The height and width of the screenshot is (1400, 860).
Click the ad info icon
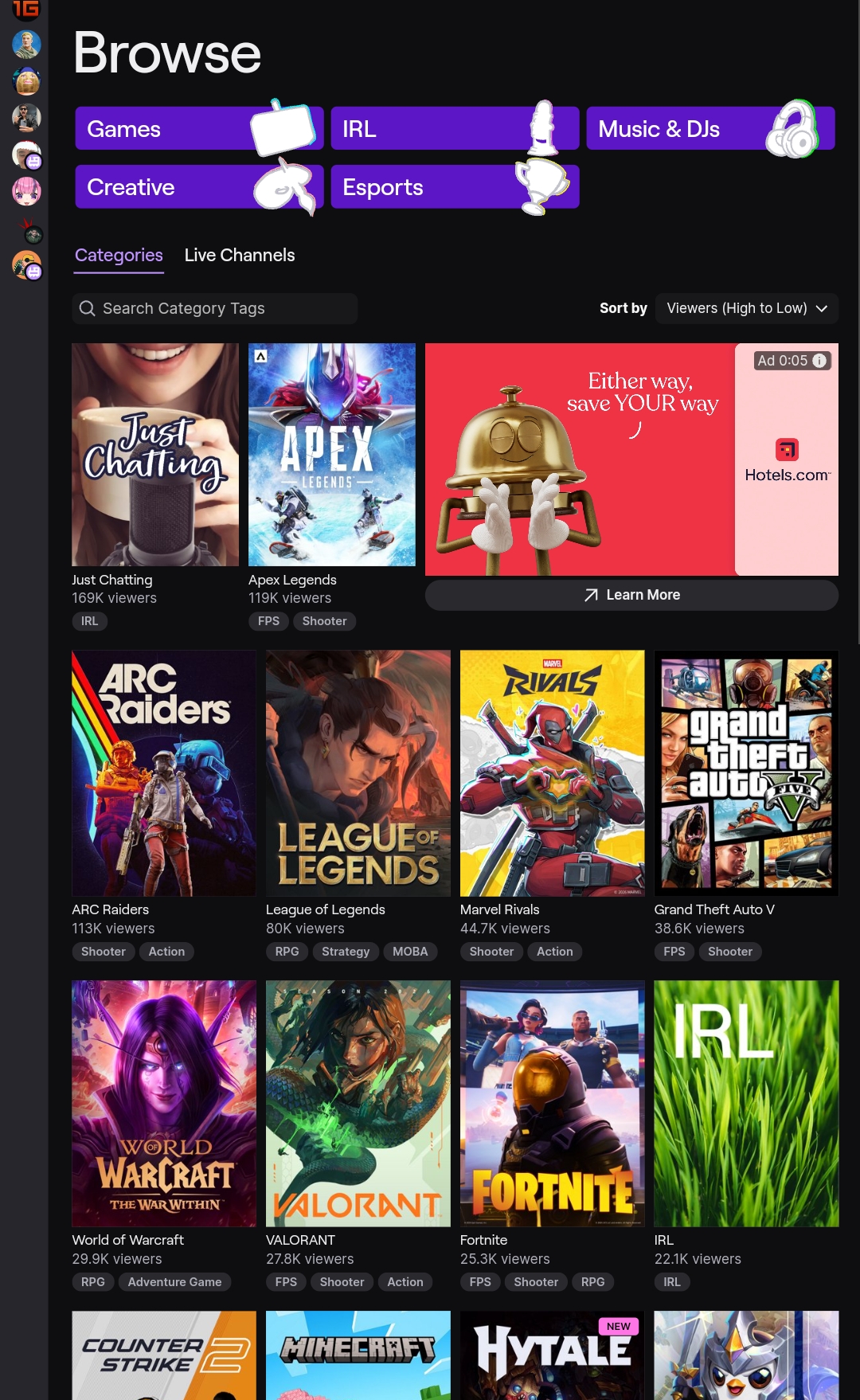(x=819, y=361)
